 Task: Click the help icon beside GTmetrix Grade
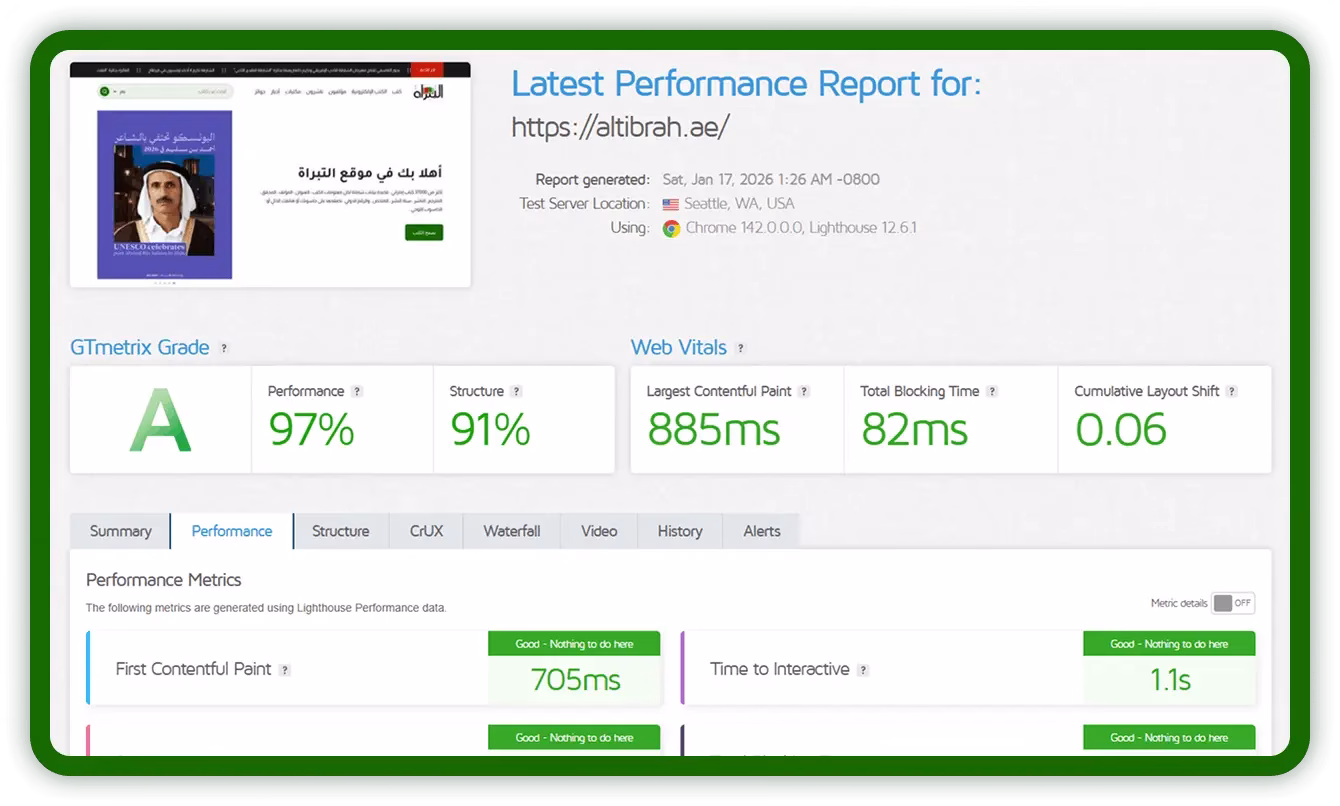click(x=224, y=348)
